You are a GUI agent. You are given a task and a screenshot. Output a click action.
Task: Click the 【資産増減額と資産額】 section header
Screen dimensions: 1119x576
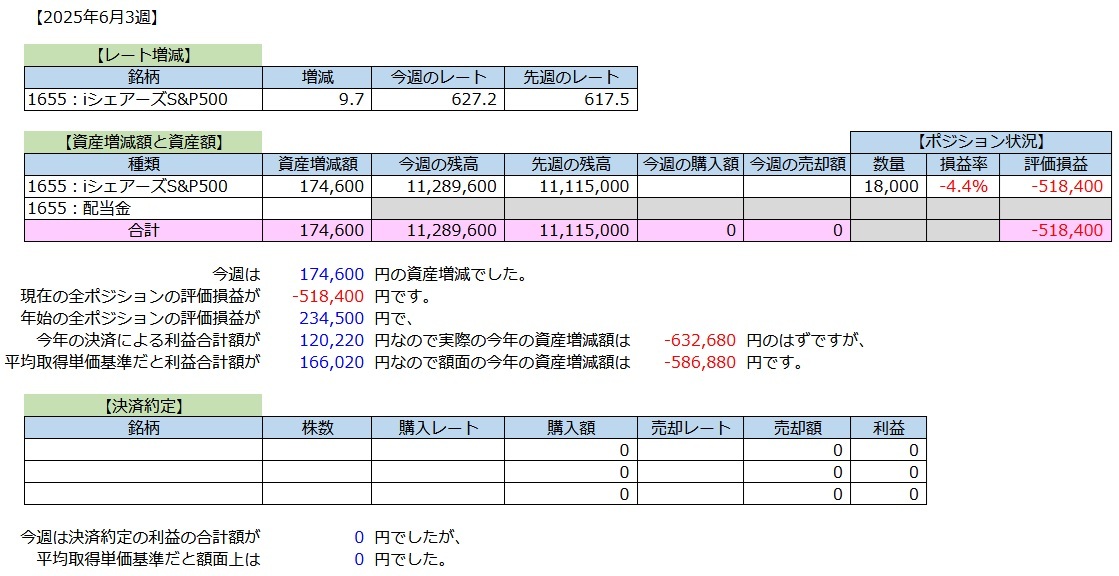(x=143, y=142)
